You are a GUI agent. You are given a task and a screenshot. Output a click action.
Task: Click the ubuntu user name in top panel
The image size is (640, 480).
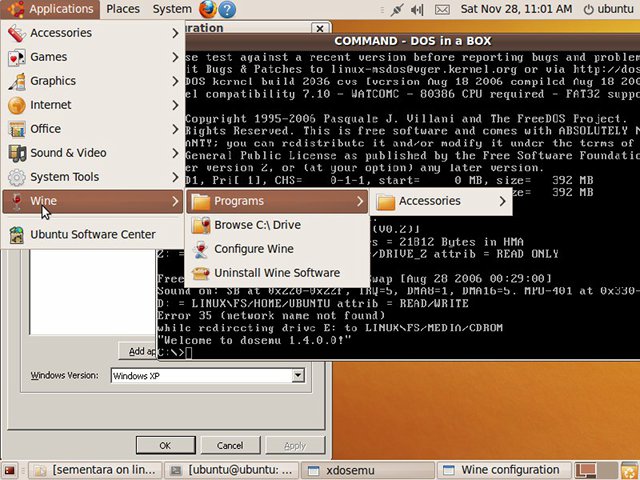tap(615, 9)
